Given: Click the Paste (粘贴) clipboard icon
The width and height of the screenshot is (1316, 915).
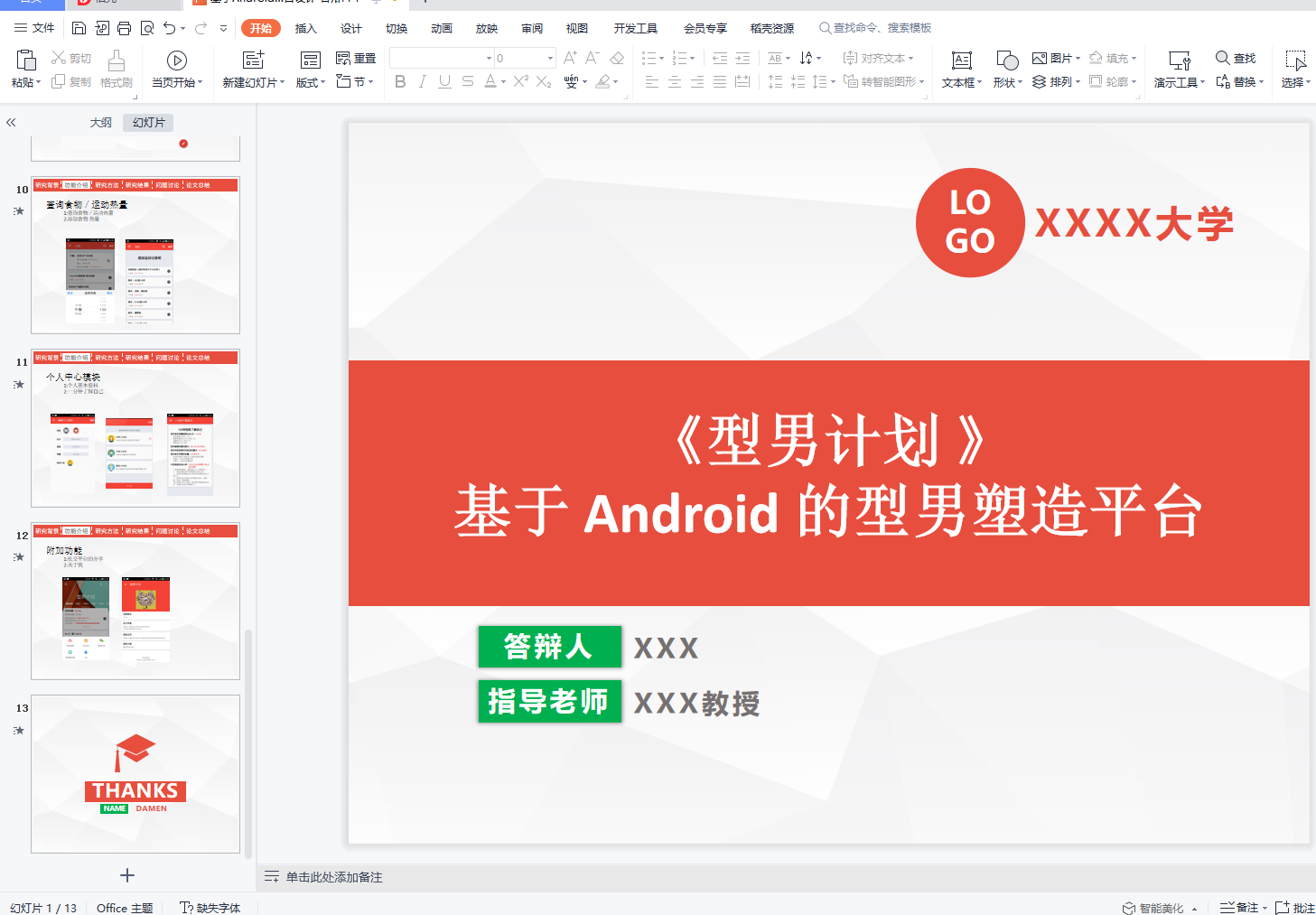Looking at the screenshot, I should 25,61.
